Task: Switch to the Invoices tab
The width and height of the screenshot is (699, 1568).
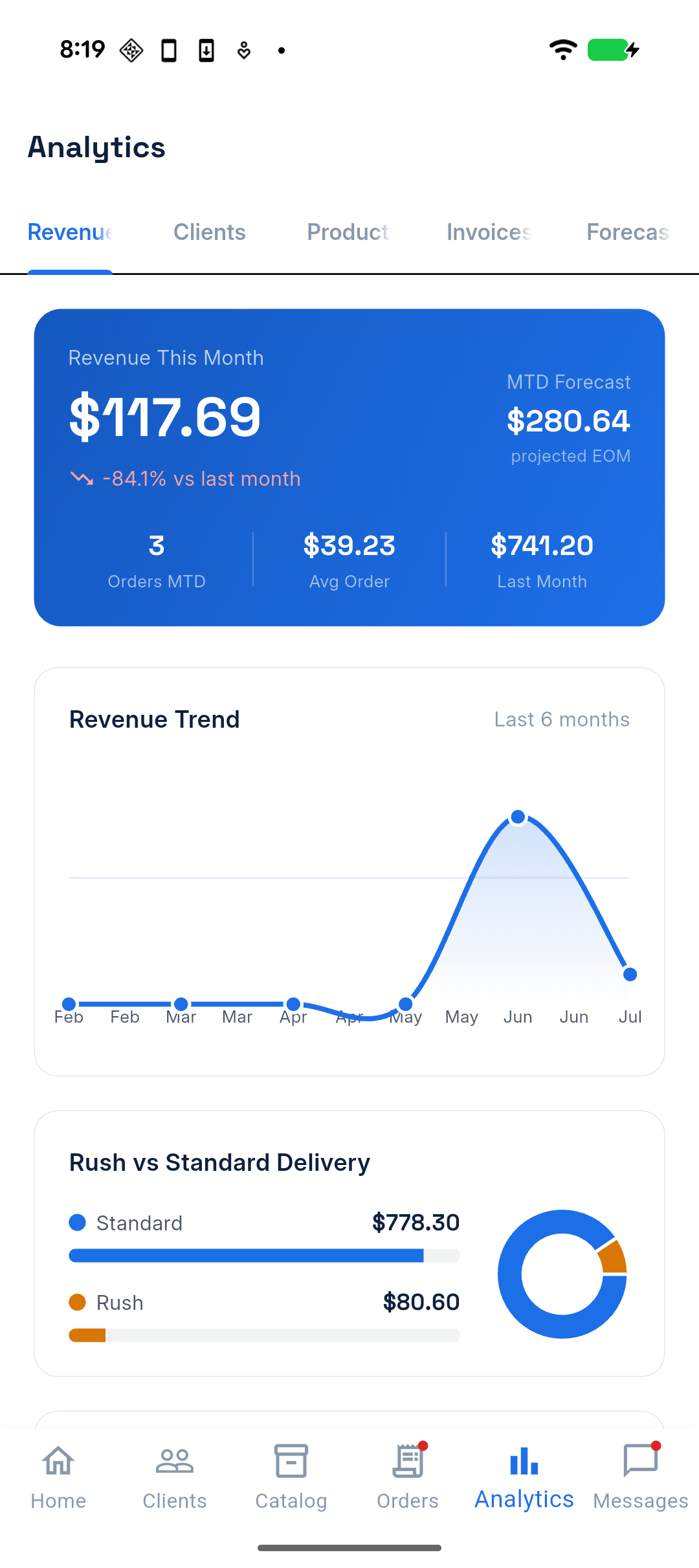Action: [489, 232]
